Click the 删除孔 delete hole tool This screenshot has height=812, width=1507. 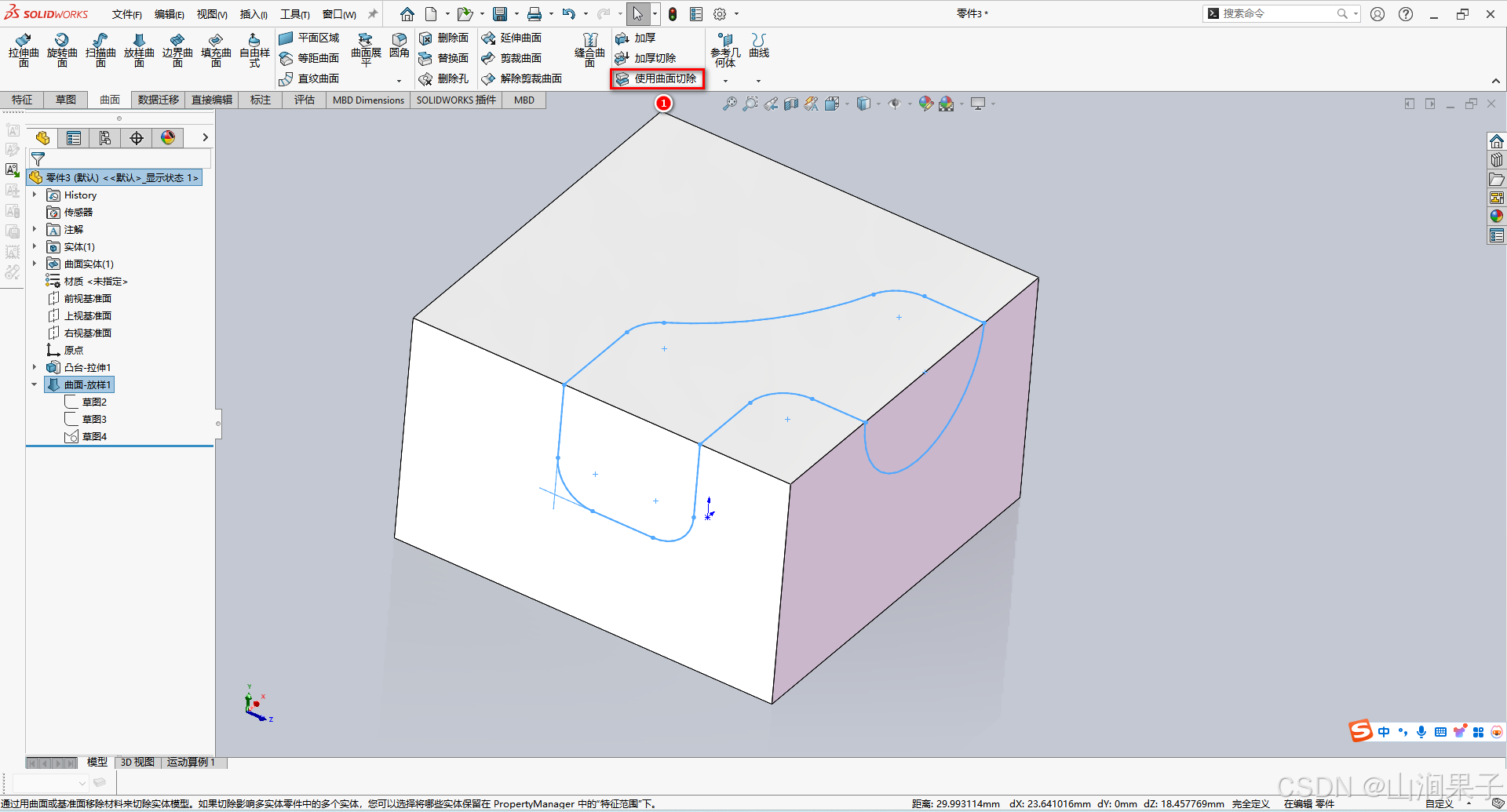443,78
